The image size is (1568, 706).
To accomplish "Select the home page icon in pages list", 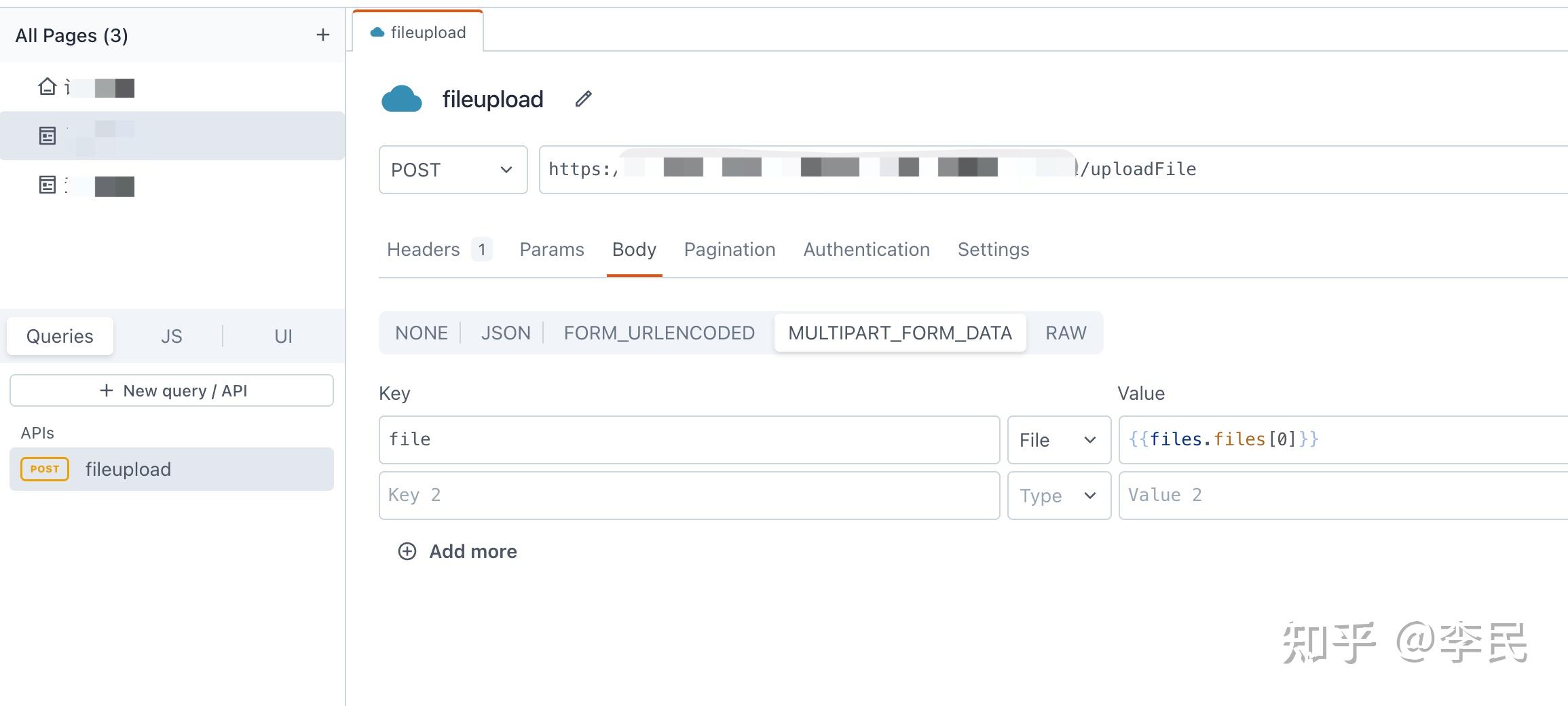I will pos(47,87).
